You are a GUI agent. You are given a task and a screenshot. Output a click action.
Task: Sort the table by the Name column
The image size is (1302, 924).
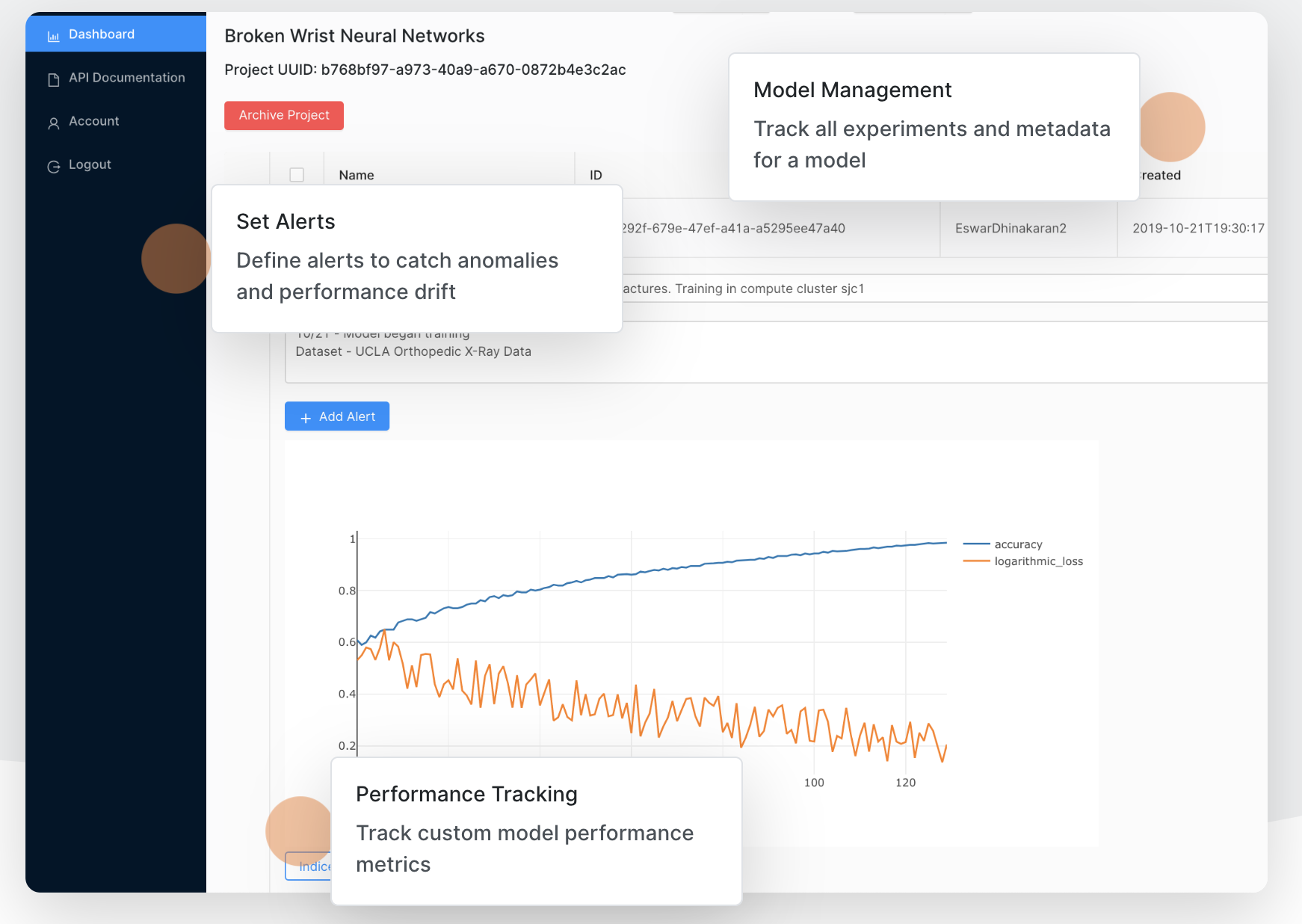coord(356,174)
